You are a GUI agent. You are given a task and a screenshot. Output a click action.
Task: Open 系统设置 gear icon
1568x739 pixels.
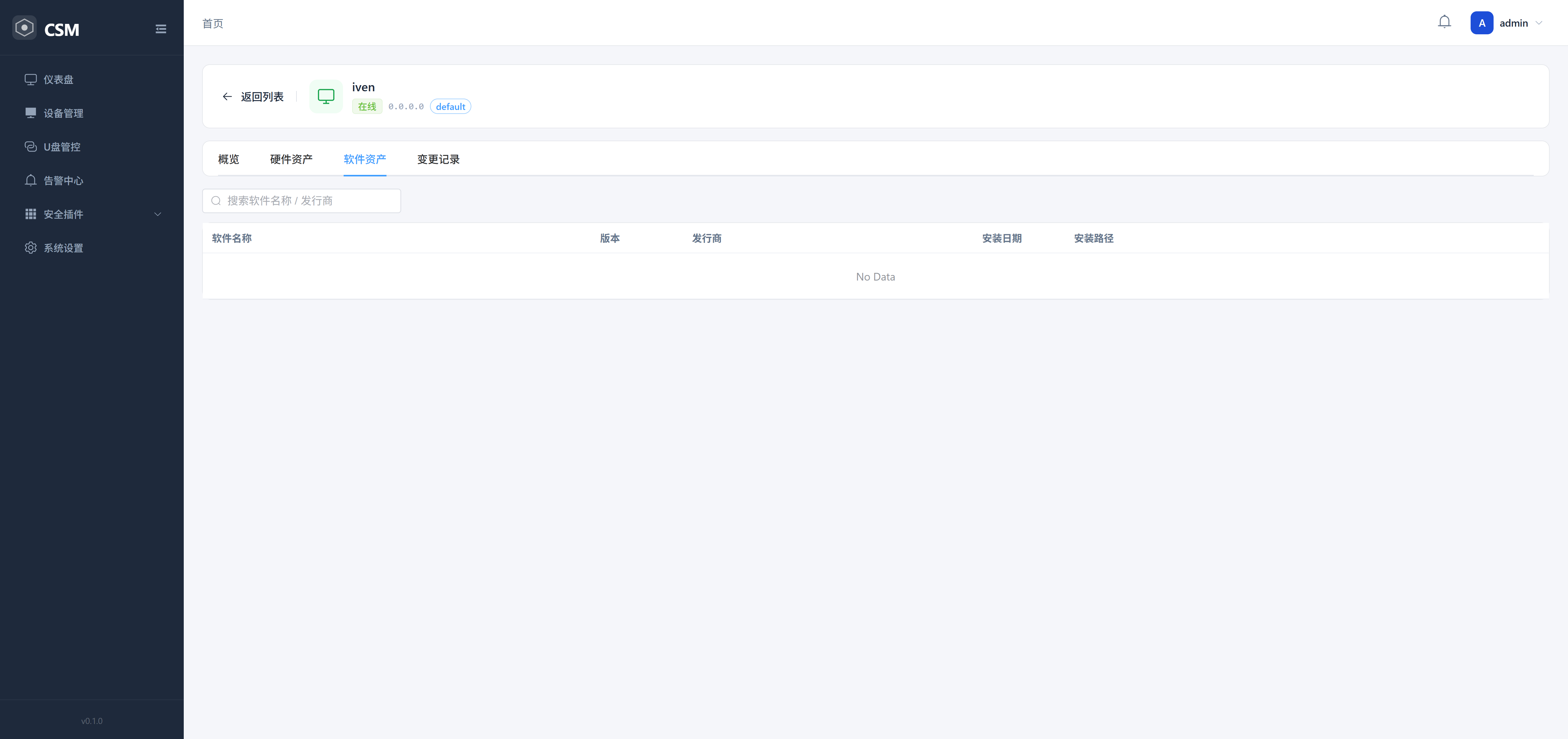tap(30, 248)
